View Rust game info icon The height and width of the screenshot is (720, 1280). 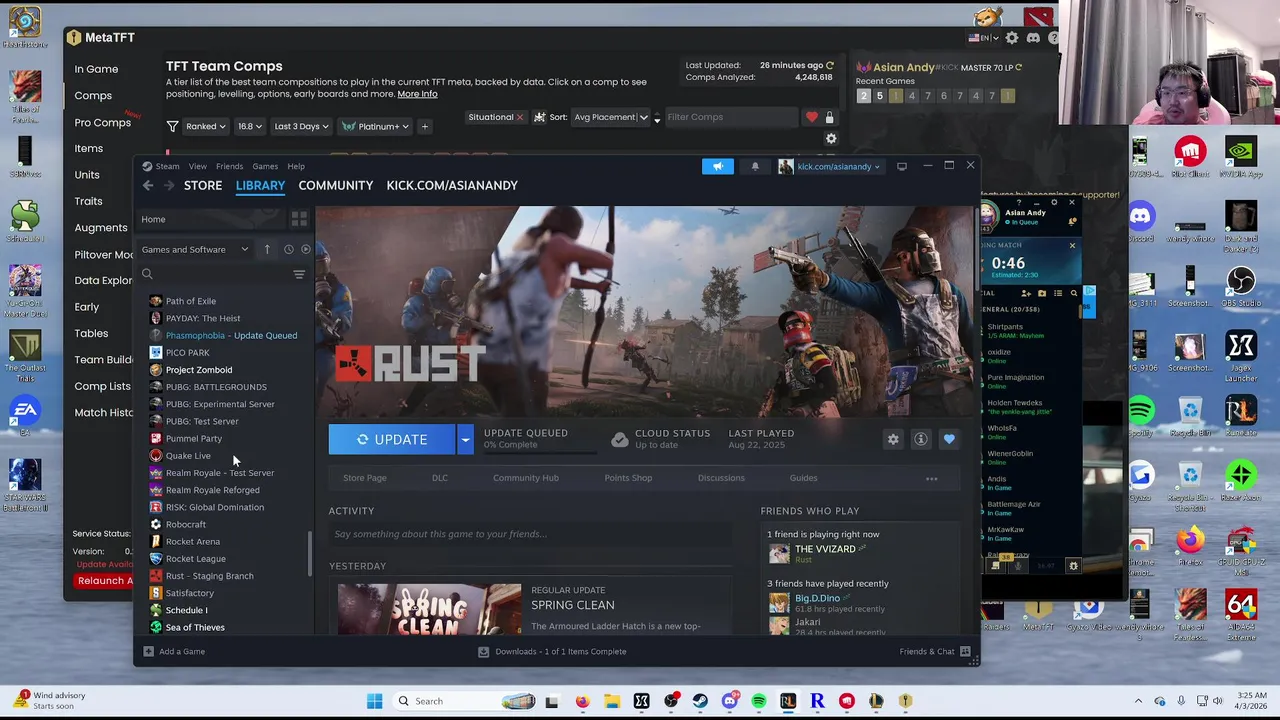pos(921,439)
